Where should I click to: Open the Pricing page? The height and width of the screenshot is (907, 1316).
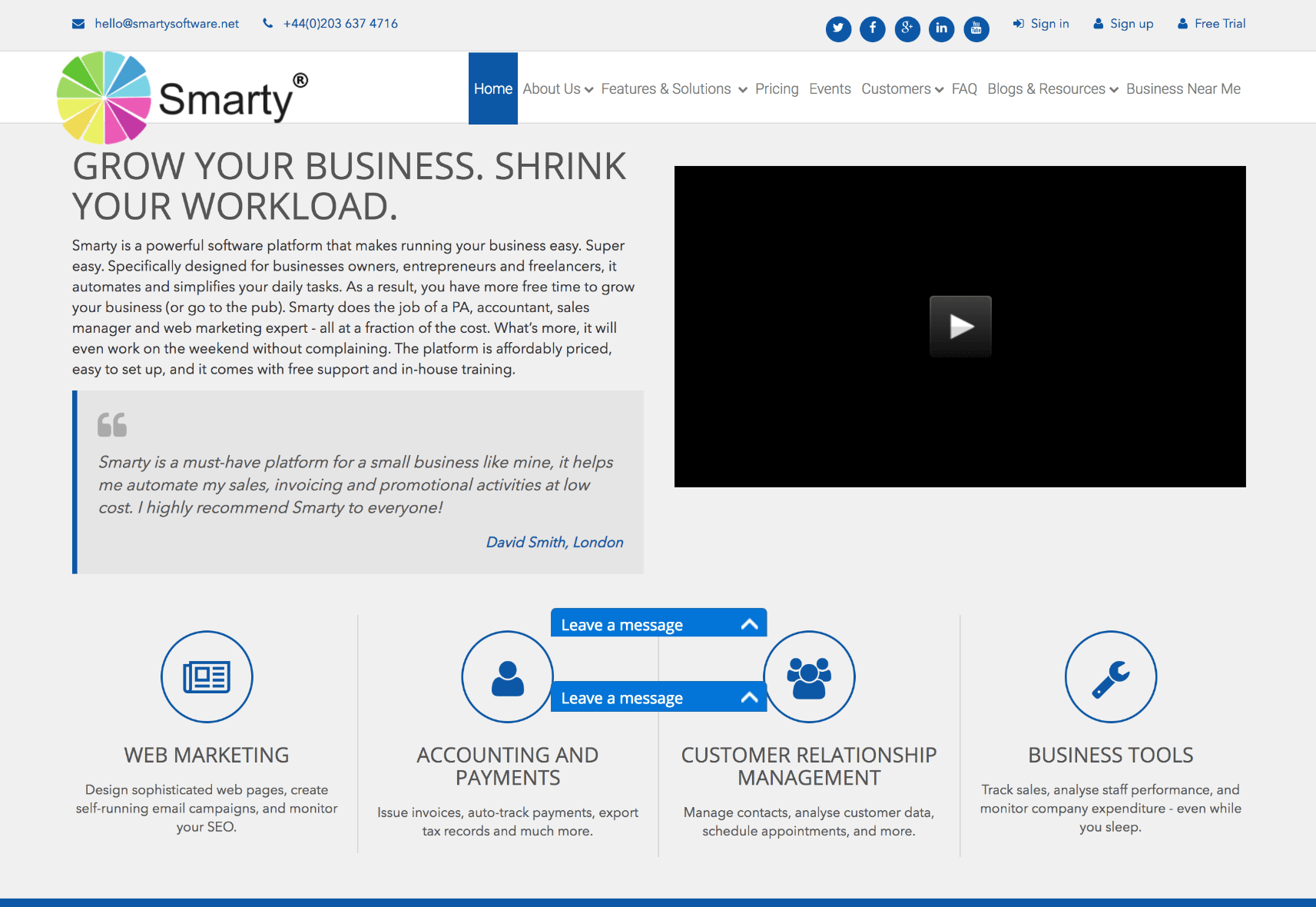click(777, 89)
